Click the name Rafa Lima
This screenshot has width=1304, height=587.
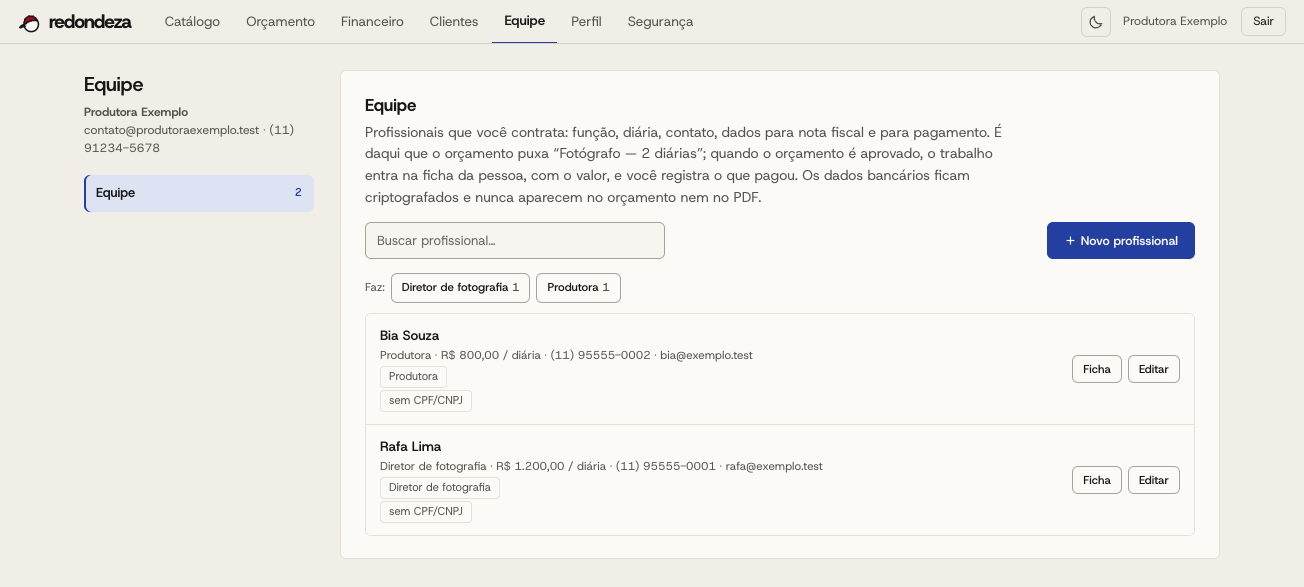tap(411, 447)
